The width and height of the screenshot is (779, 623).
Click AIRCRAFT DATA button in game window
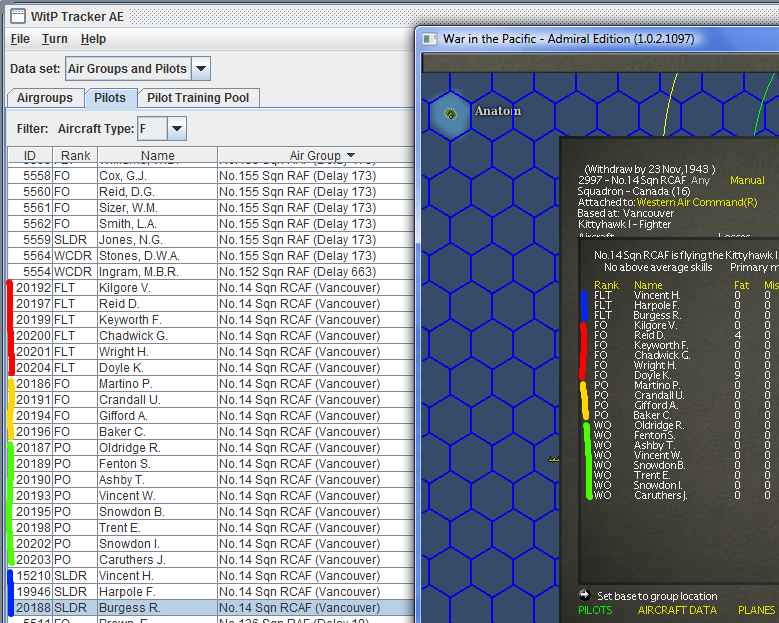click(677, 610)
